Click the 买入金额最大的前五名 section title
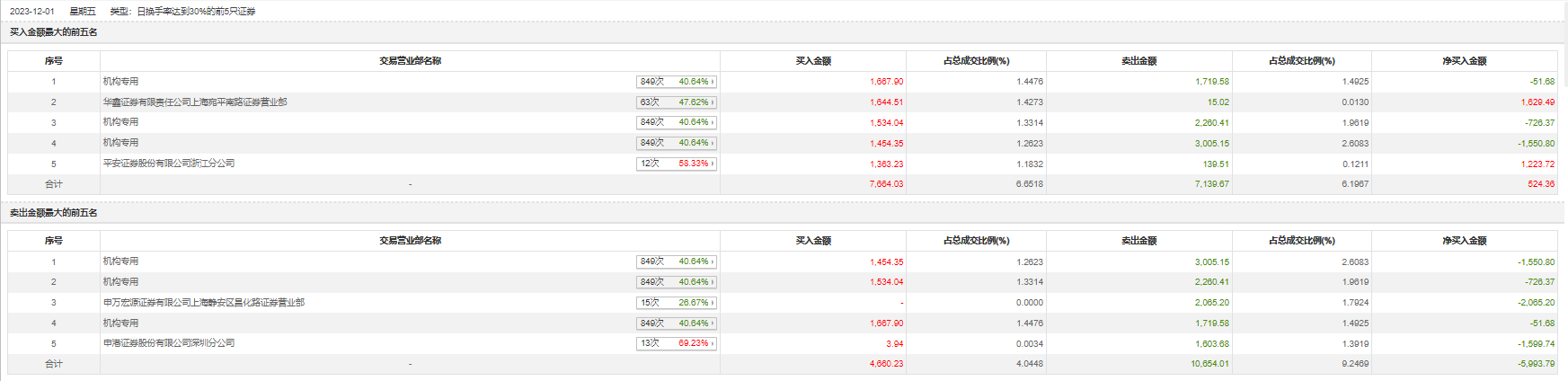 click(x=54, y=32)
